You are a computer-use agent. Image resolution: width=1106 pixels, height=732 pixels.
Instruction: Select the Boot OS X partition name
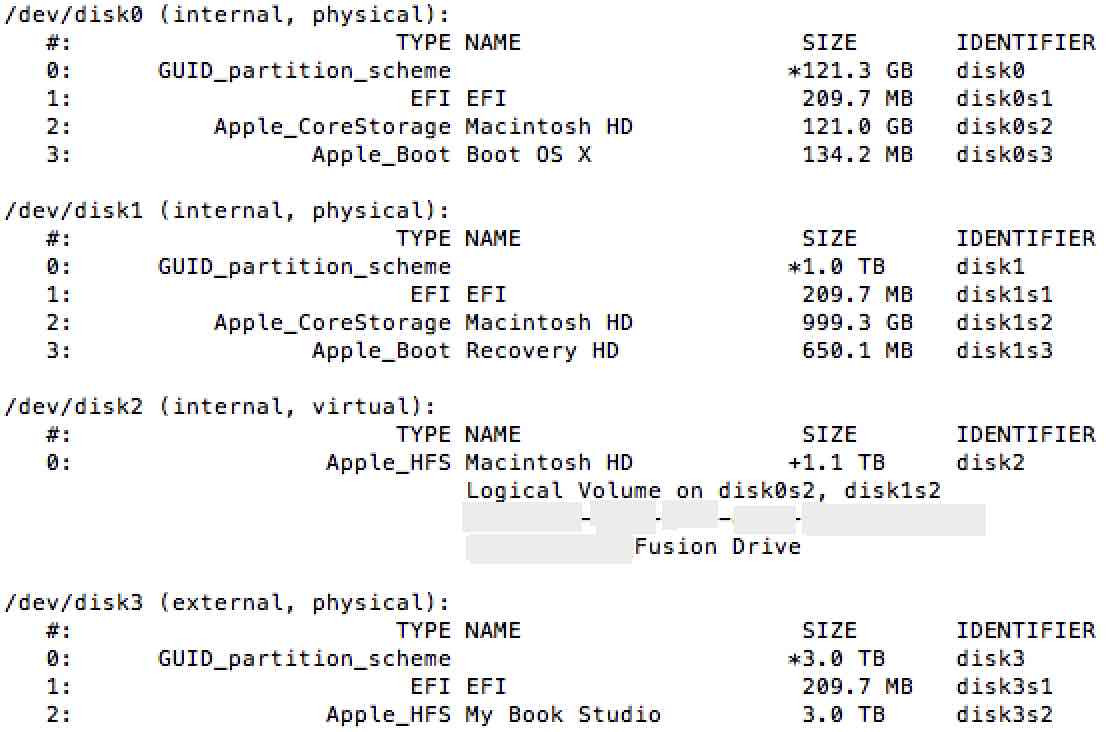coord(528,155)
